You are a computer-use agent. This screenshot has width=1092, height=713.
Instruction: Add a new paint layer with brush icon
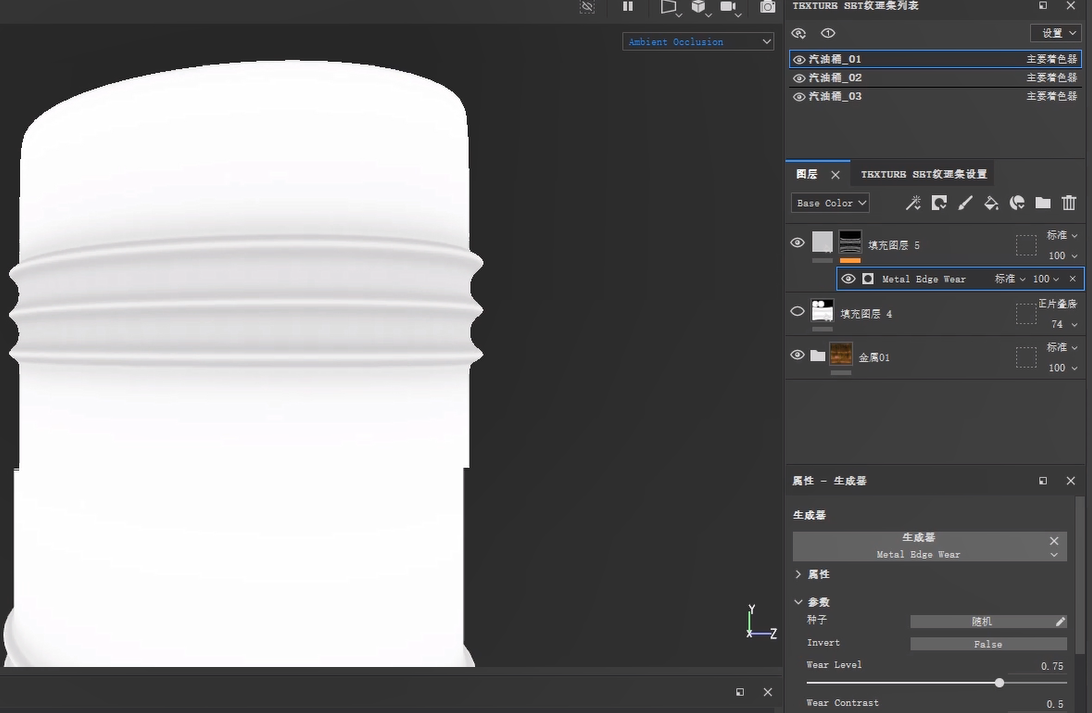tap(965, 203)
